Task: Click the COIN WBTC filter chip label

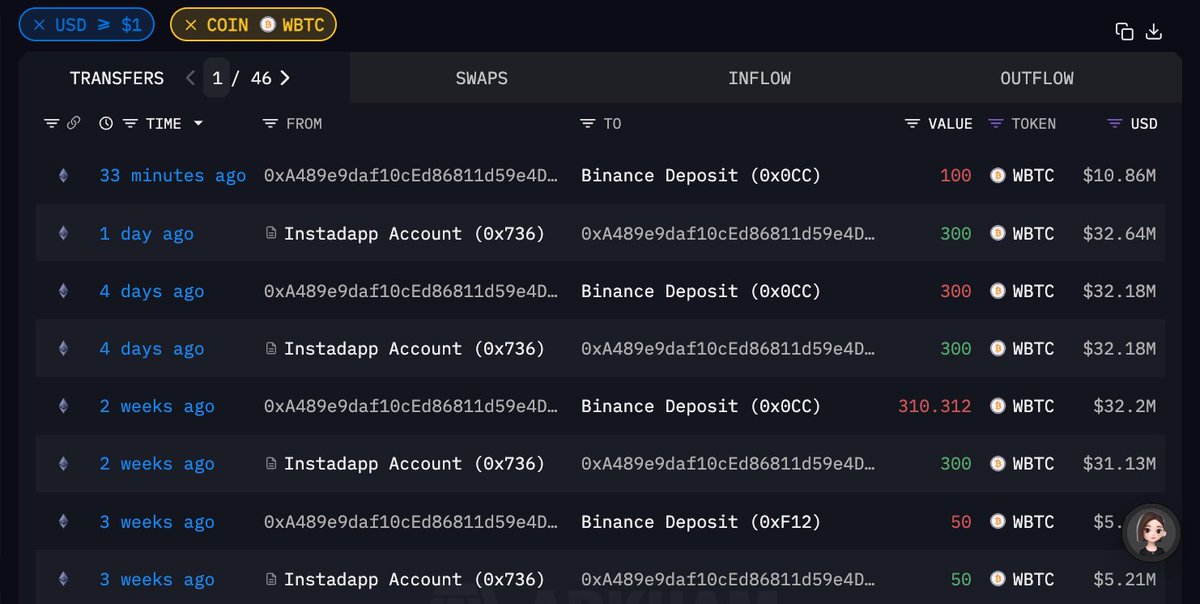Action: click(265, 25)
